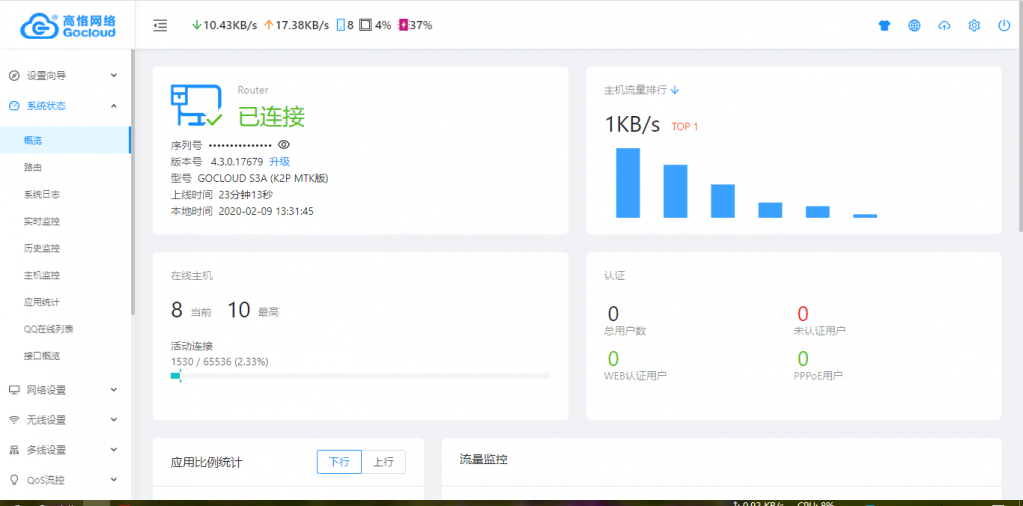The width and height of the screenshot is (1023, 506).
Task: Click the active connections progress bar
Action: point(360,376)
